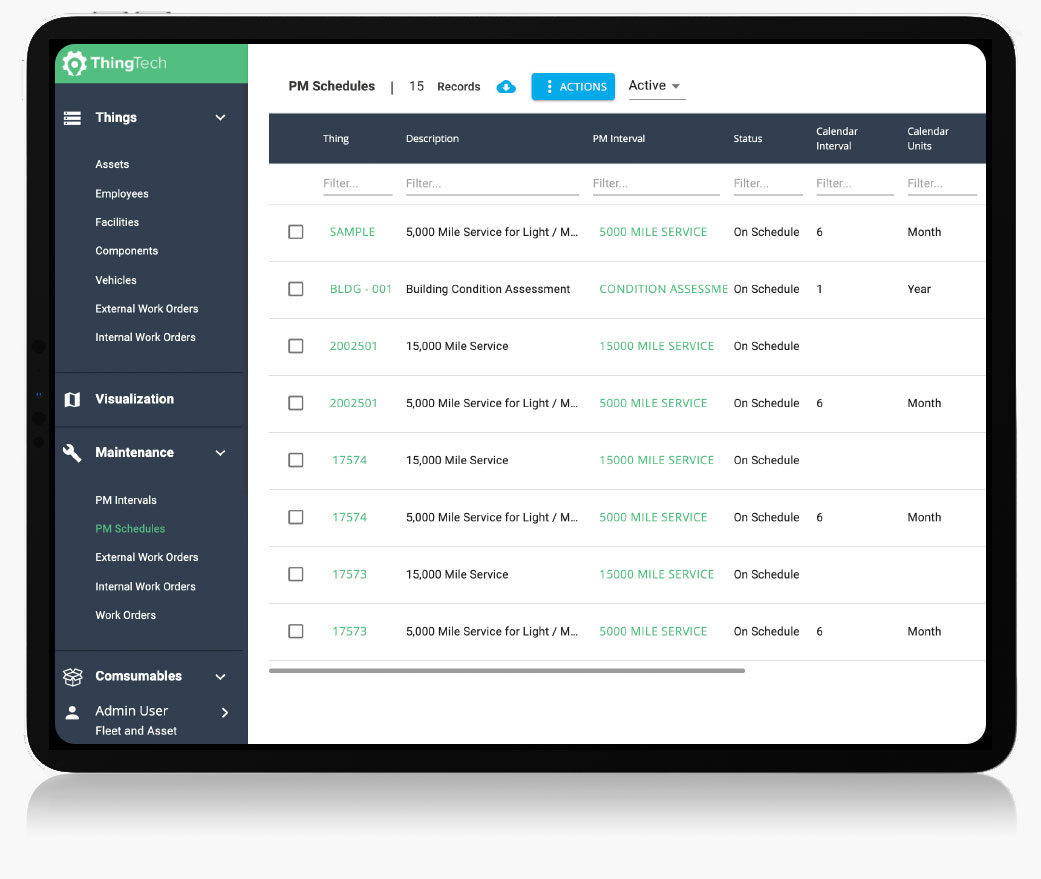Open Work Orders under Maintenance
This screenshot has width=1041, height=879.
[125, 615]
